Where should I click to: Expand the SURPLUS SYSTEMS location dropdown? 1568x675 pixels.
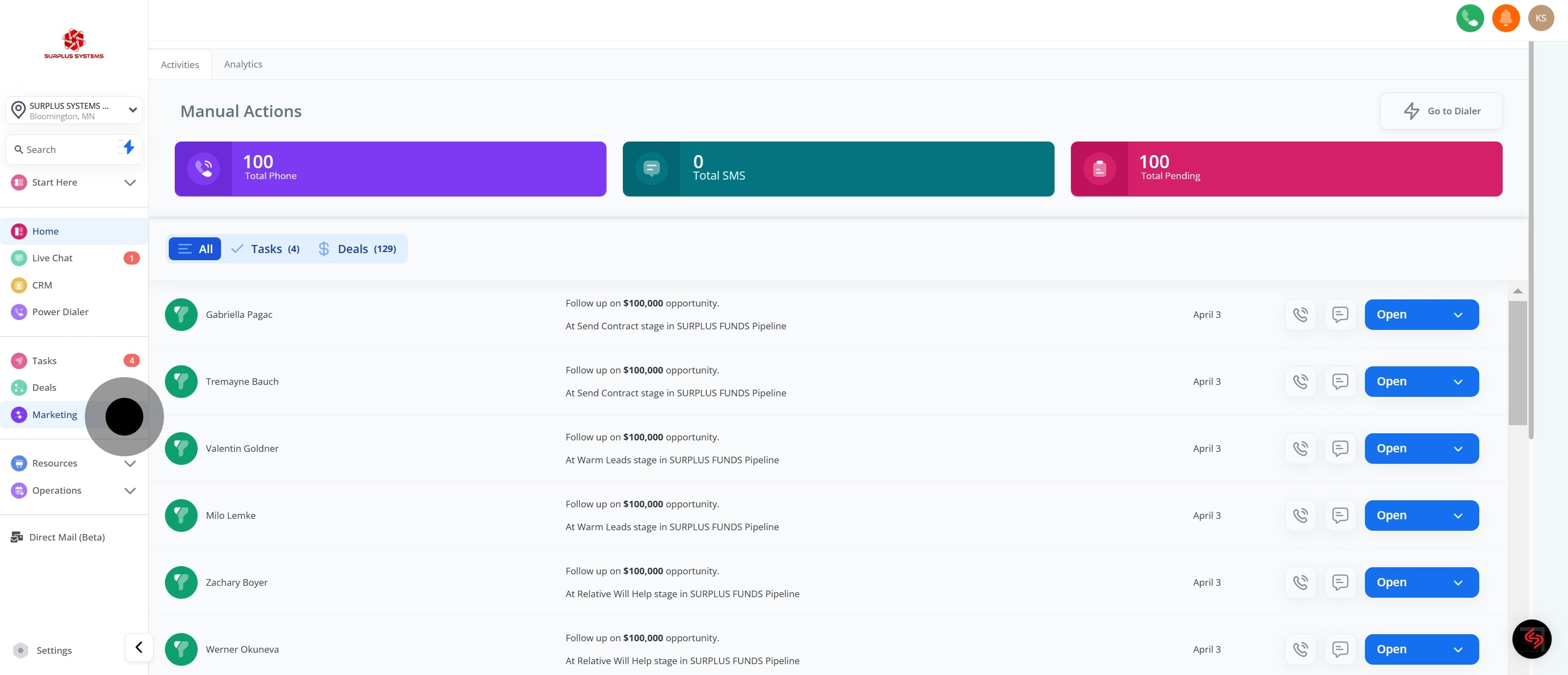(x=73, y=110)
